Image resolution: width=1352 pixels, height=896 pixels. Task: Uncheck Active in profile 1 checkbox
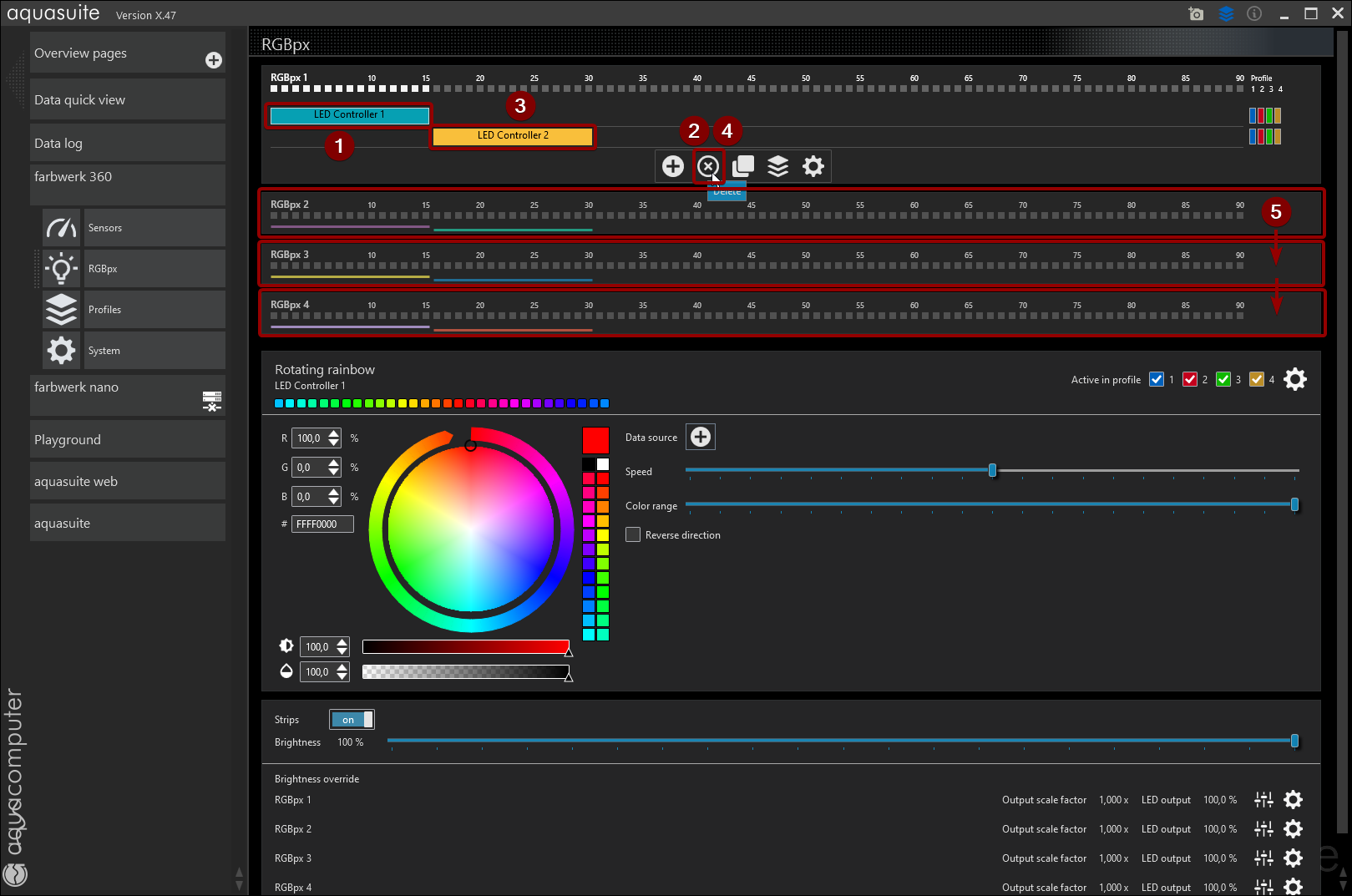coord(1157,380)
